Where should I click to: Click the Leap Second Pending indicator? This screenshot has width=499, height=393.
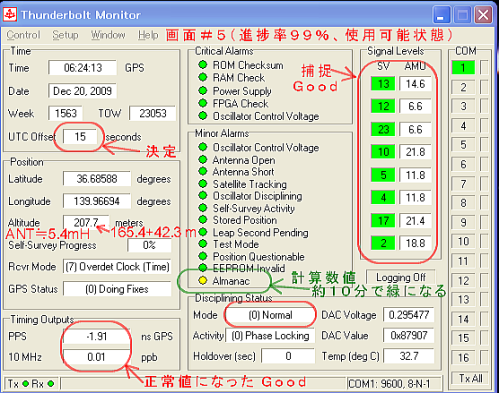click(x=203, y=232)
